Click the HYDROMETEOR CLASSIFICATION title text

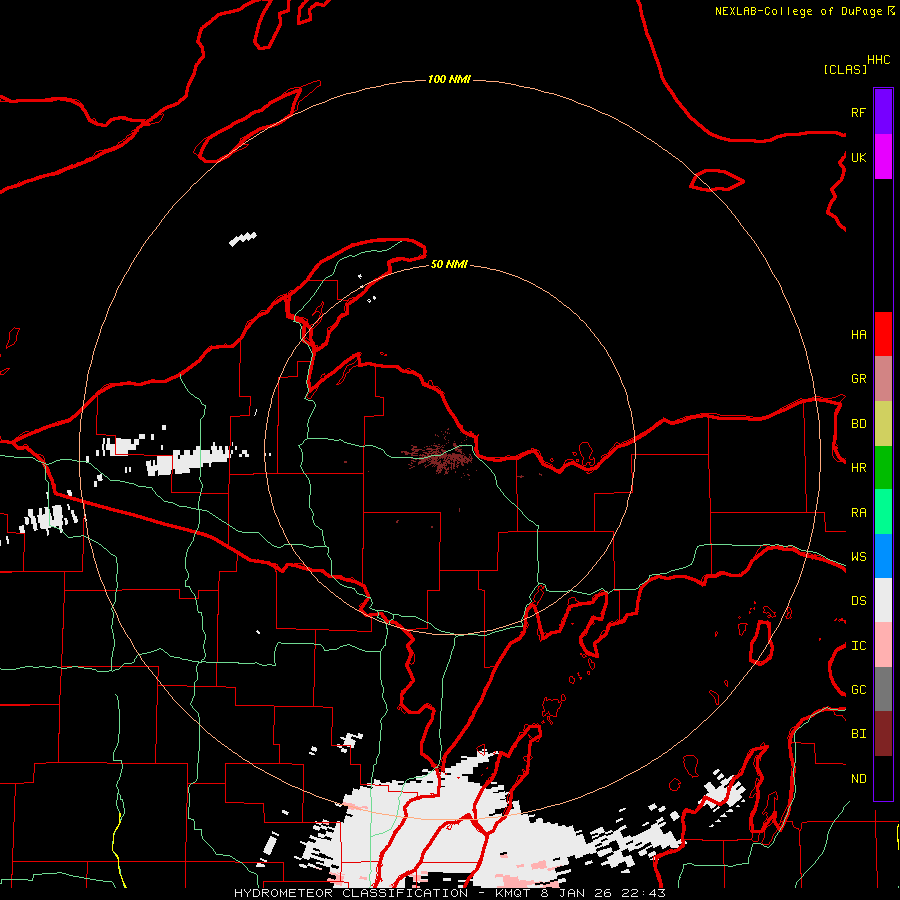coord(351,893)
